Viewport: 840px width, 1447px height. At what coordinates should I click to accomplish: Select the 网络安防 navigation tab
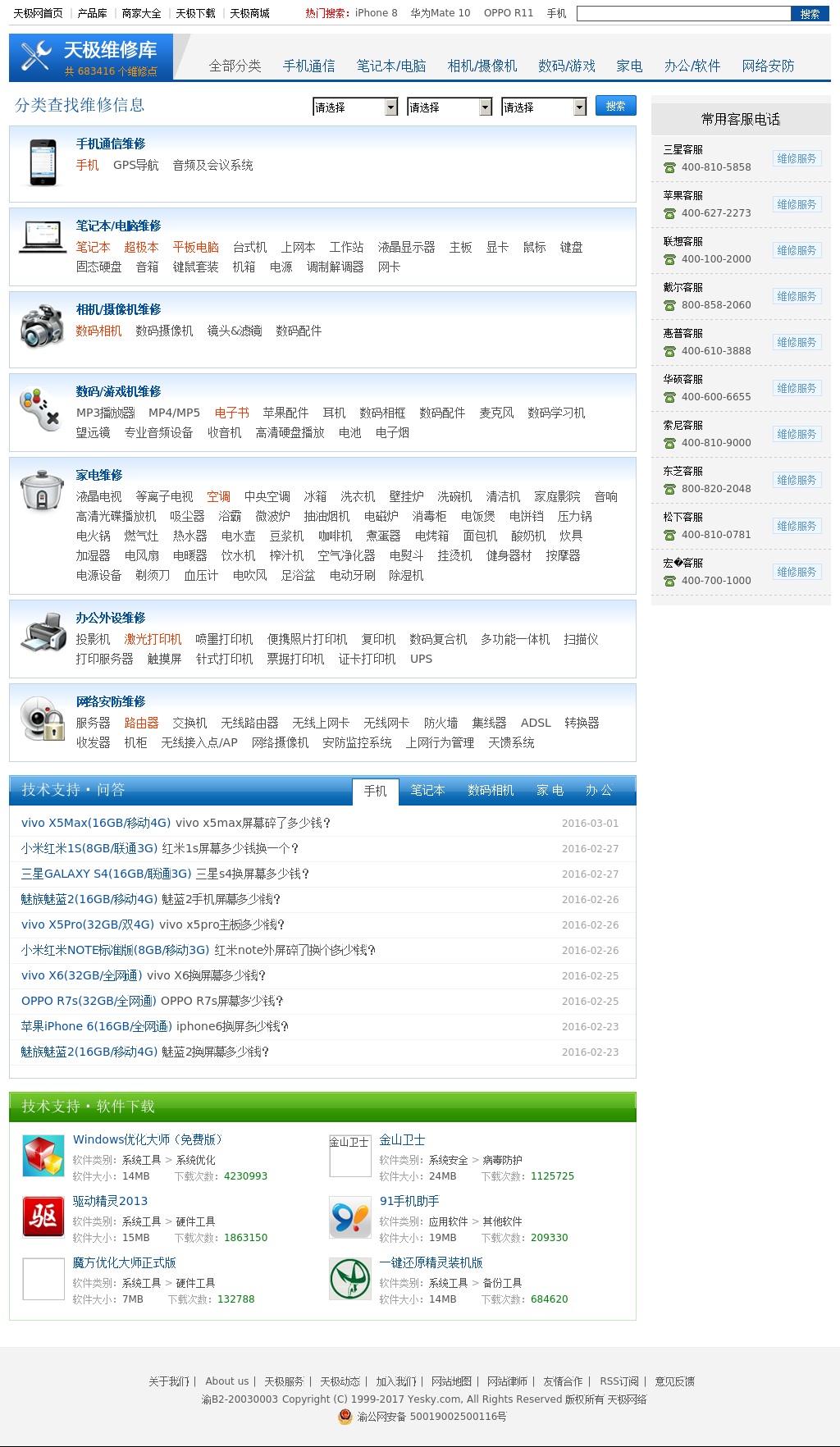768,66
